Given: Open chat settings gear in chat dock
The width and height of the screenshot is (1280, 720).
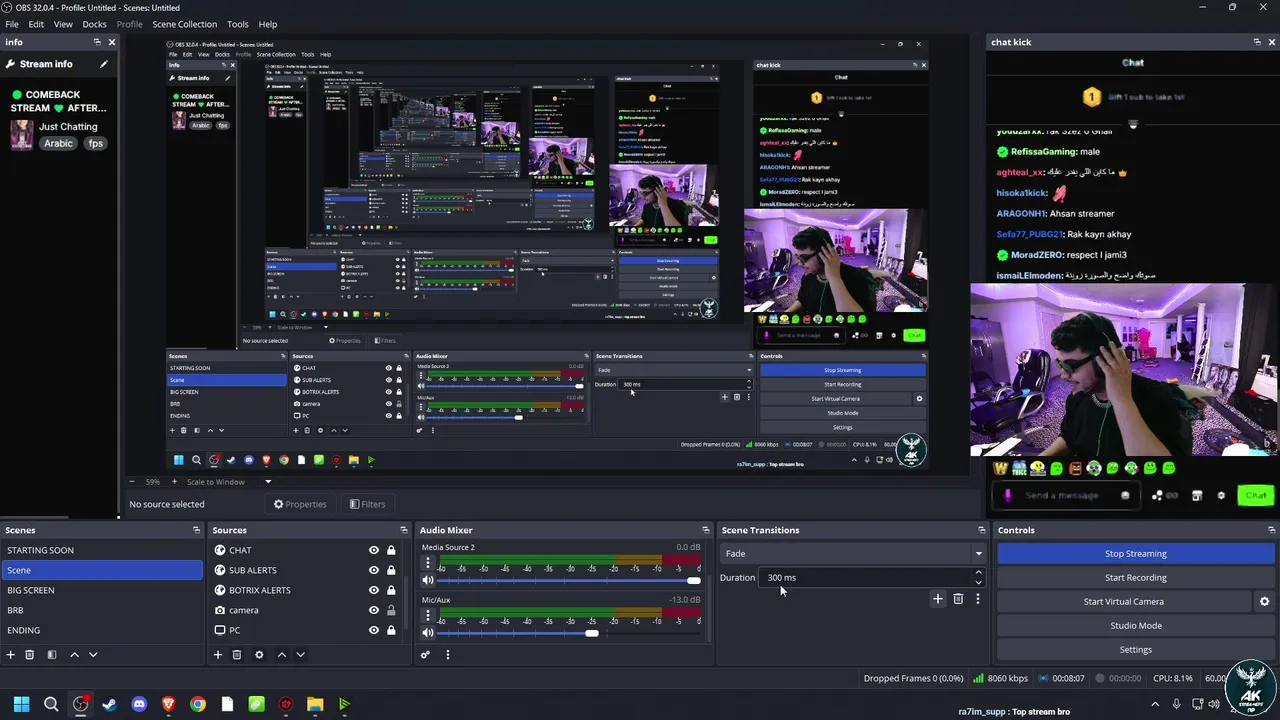Looking at the screenshot, I should click(1221, 495).
